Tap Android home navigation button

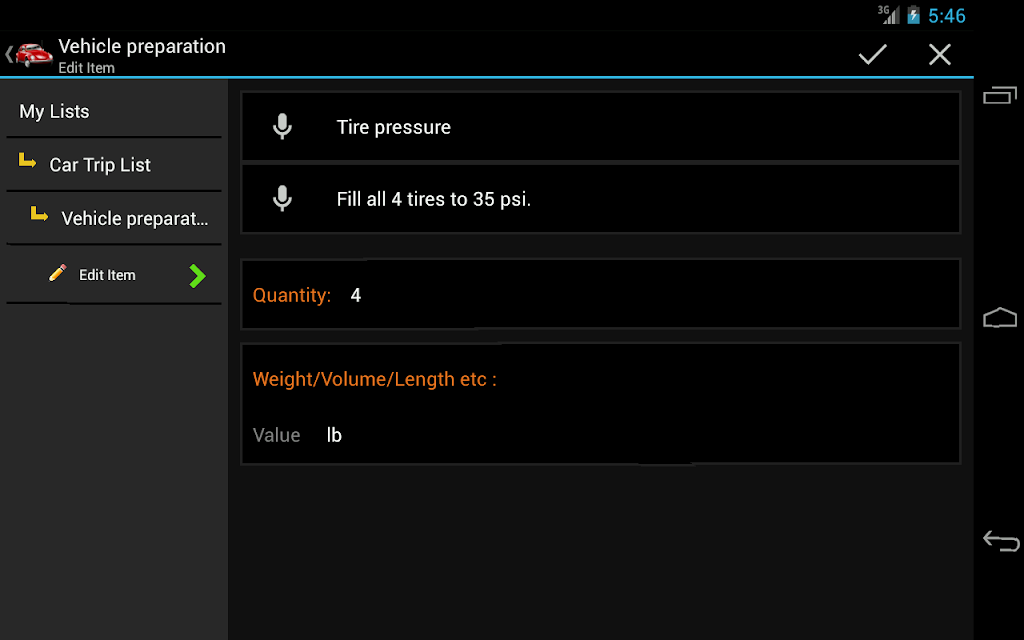click(x=1000, y=317)
